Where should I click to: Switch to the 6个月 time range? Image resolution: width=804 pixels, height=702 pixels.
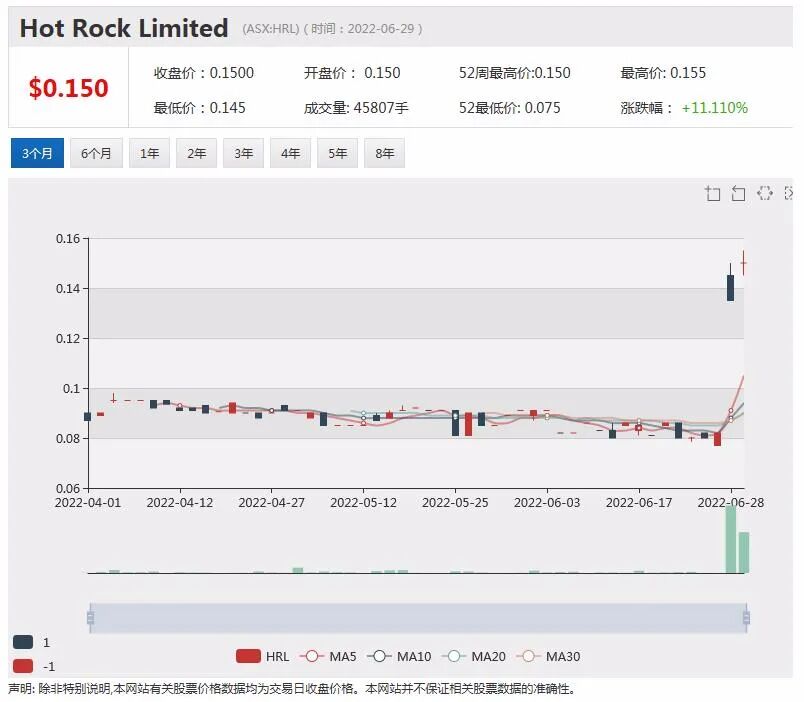tap(96, 153)
